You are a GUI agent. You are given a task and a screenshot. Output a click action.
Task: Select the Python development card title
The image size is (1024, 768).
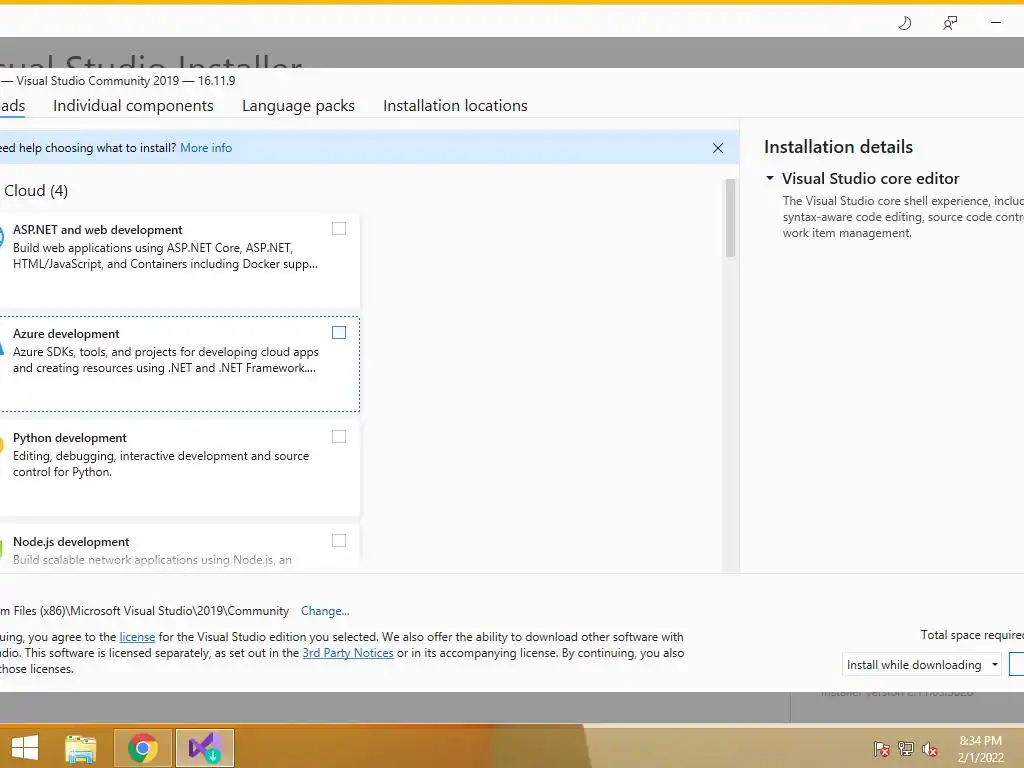[x=70, y=438]
